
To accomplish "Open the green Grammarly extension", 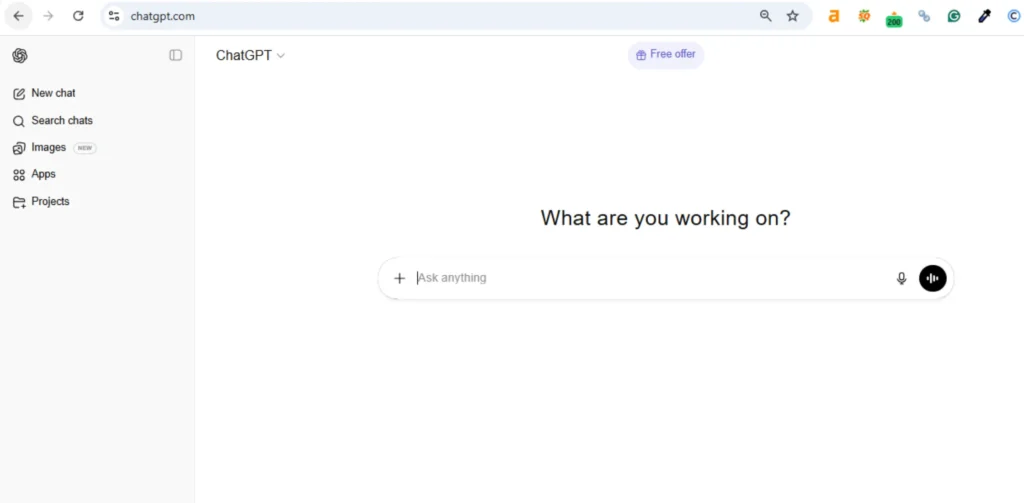I will (953, 16).
